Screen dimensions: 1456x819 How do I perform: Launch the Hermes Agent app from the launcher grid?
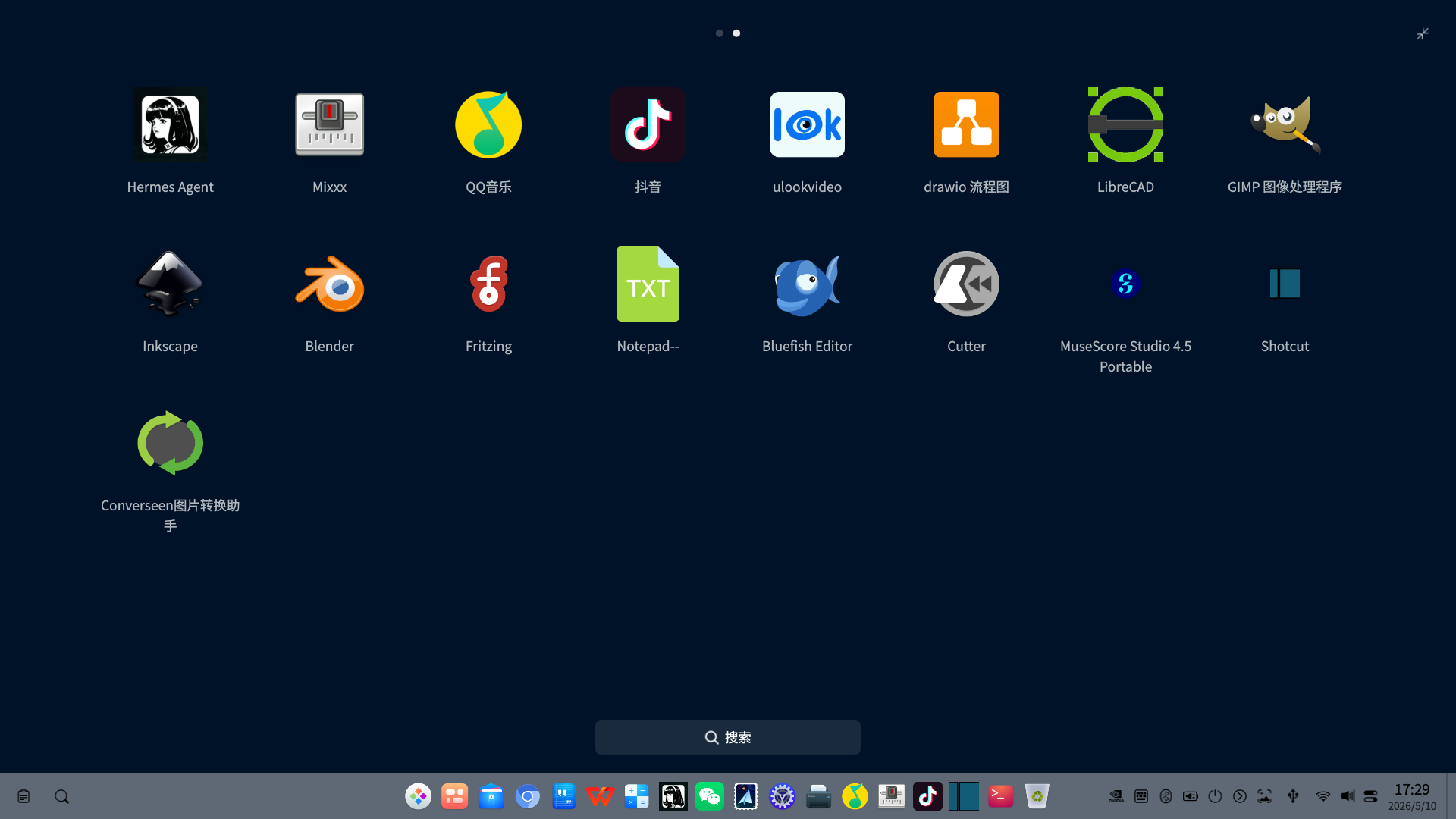click(170, 124)
